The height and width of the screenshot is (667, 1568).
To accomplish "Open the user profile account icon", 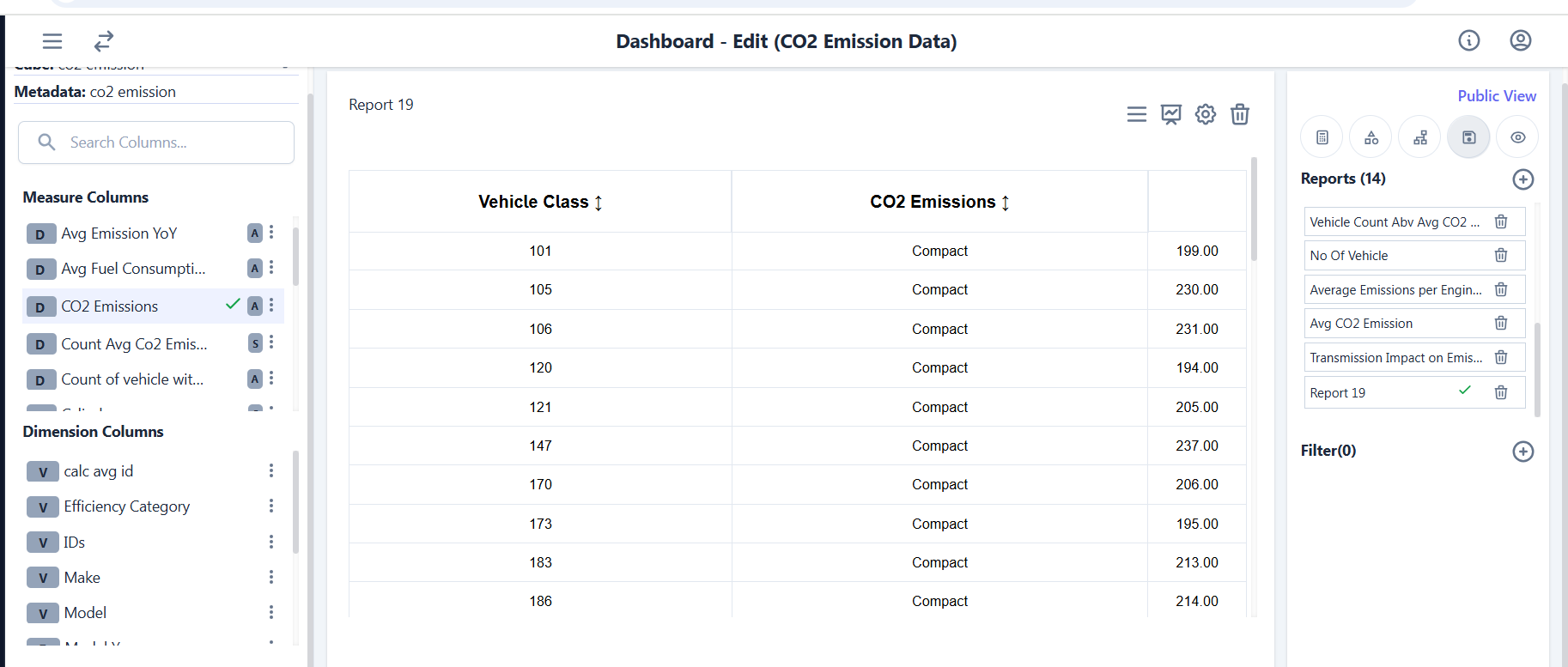I will click(1520, 40).
